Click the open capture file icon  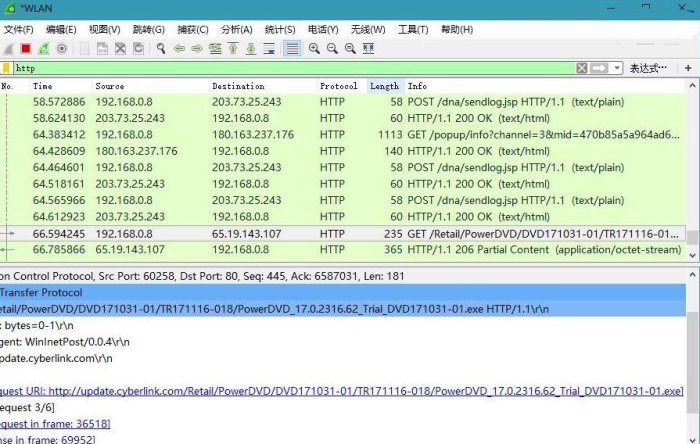84,48
